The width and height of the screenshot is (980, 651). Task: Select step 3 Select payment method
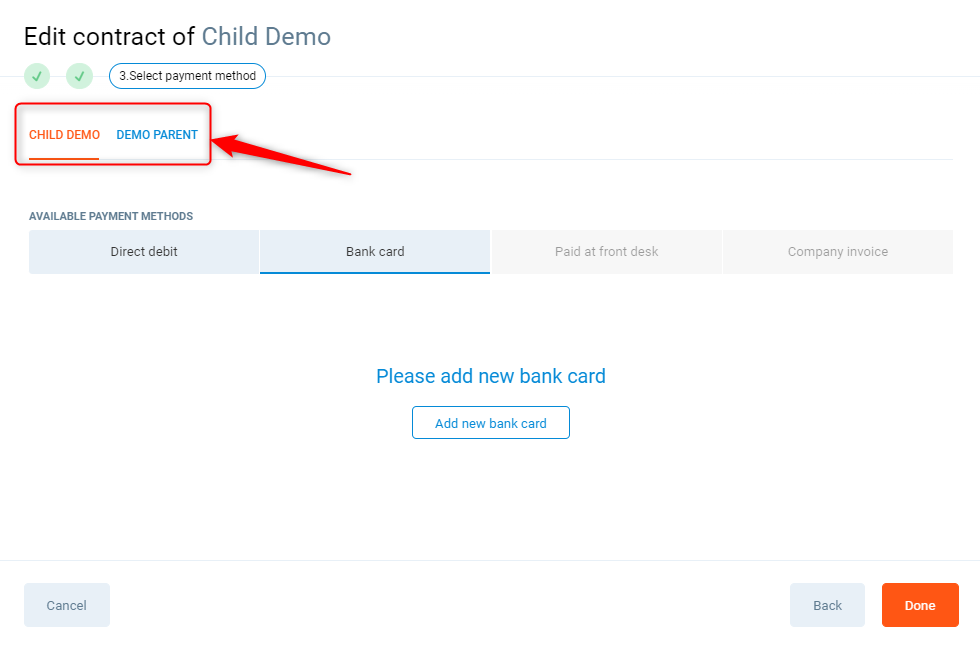click(x=187, y=76)
